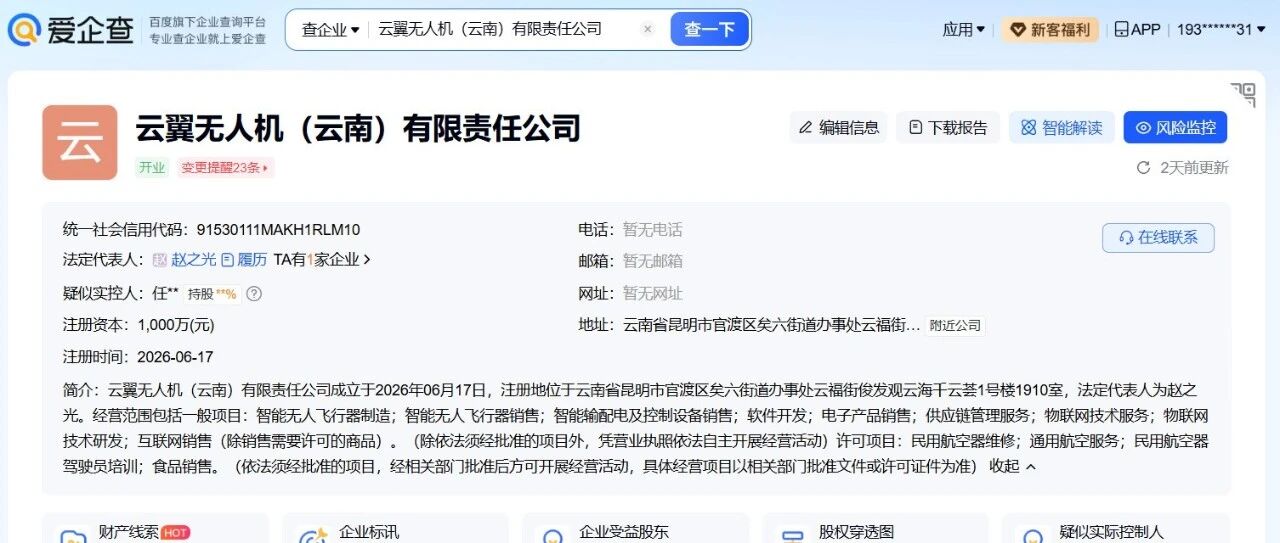
Task: Click the registration date 2026-06-17
Action: click(175, 357)
